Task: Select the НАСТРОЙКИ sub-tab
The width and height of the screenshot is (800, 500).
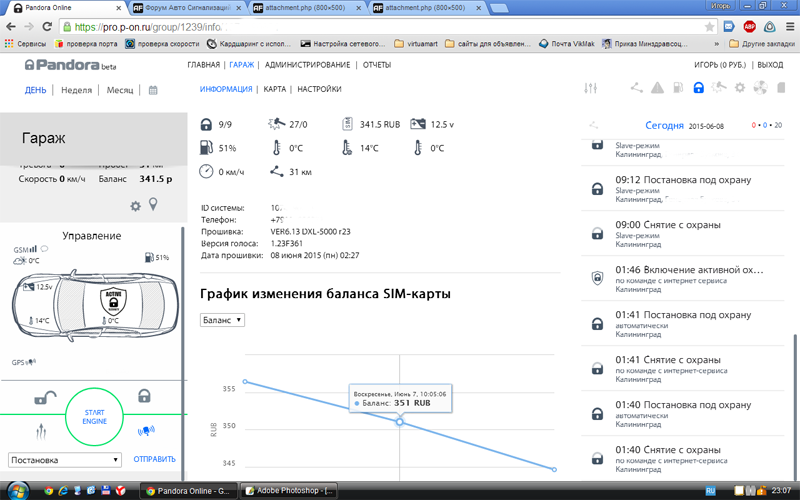Action: coord(319,89)
